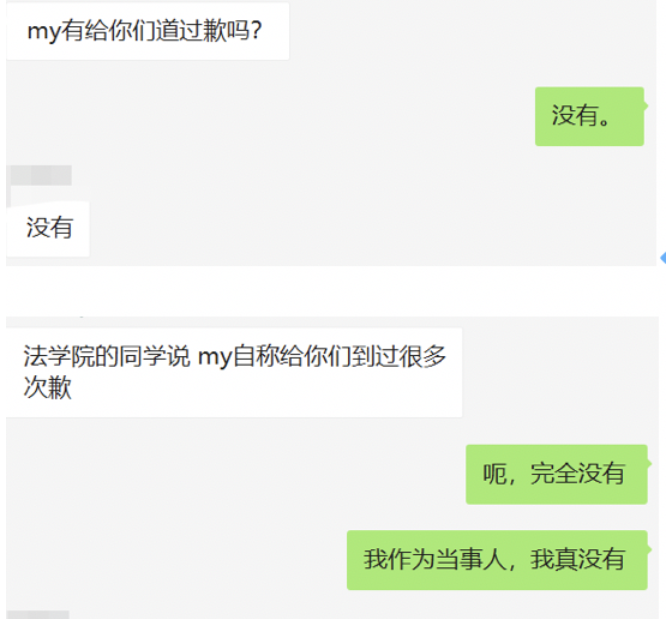Click the tail pointer of the '没有。' bubble

coord(646,106)
